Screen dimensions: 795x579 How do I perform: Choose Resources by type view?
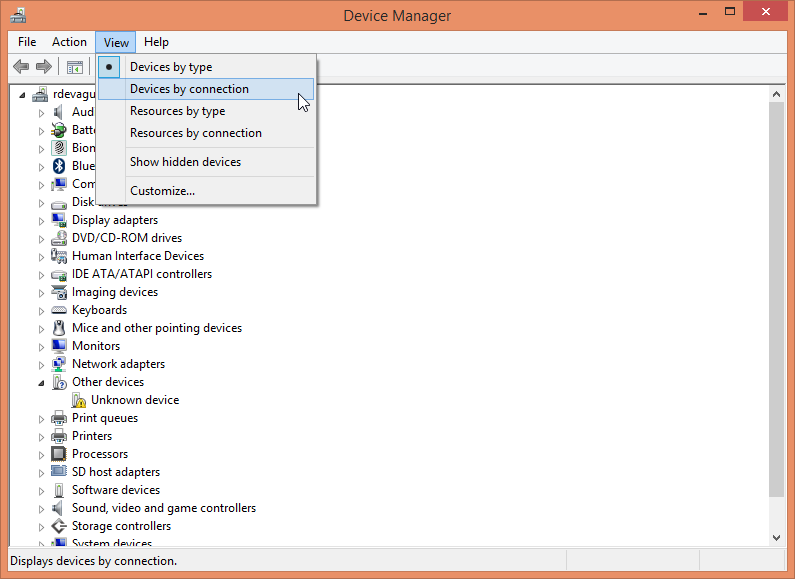(x=177, y=111)
